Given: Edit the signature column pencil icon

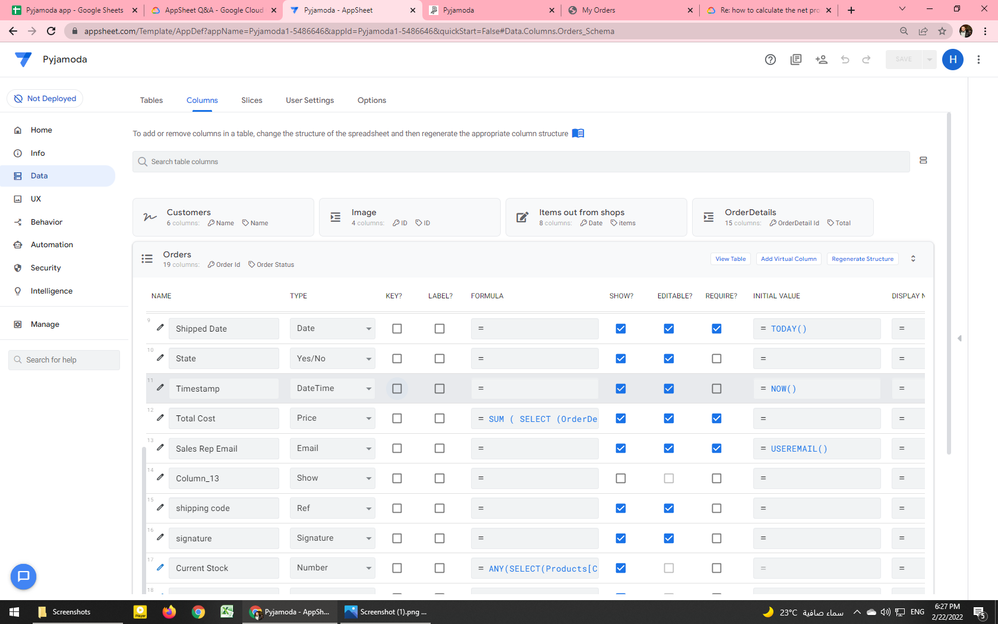Looking at the screenshot, I should click(x=160, y=537).
